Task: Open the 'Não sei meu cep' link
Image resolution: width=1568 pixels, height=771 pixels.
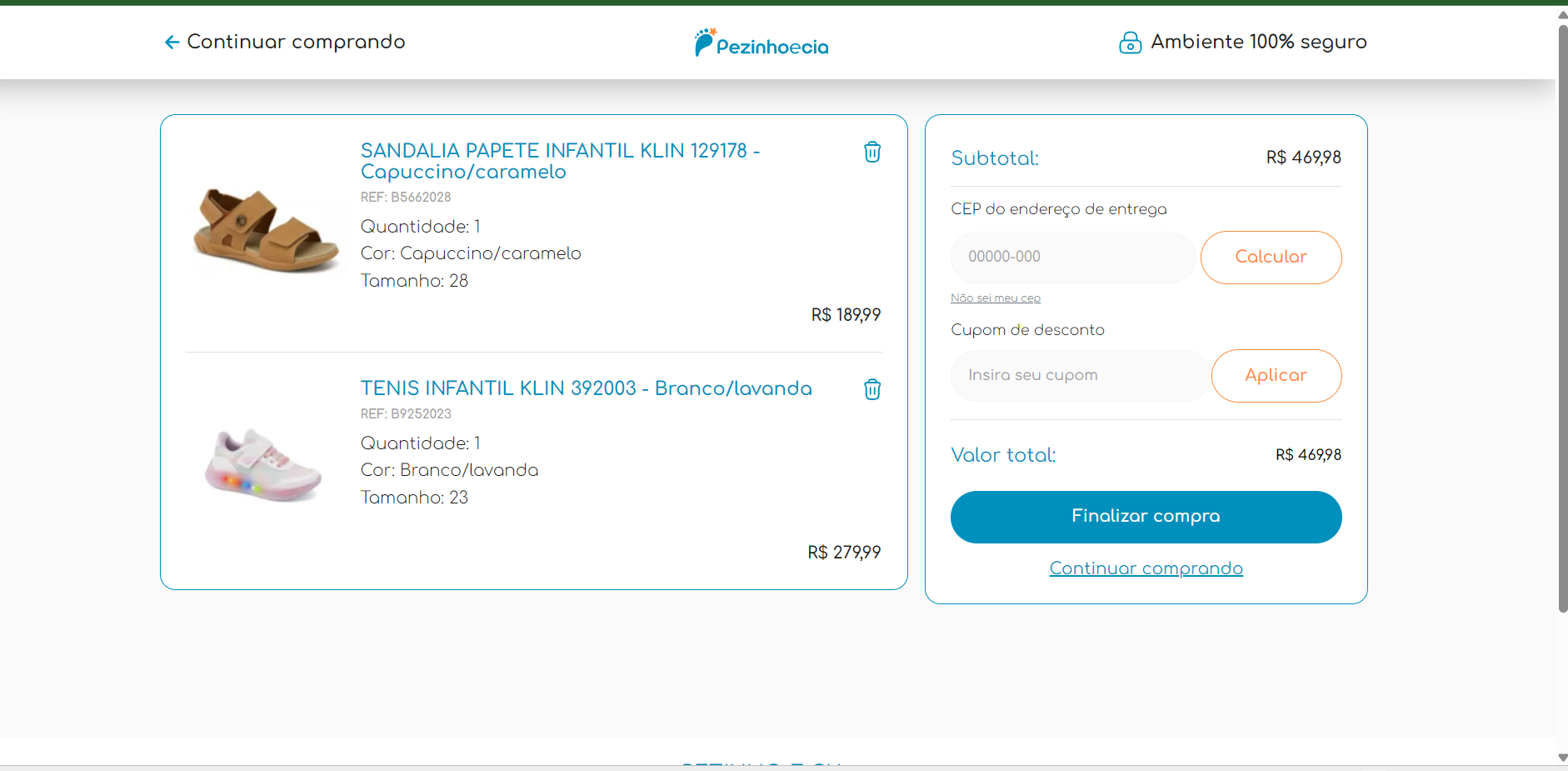Action: [995, 298]
